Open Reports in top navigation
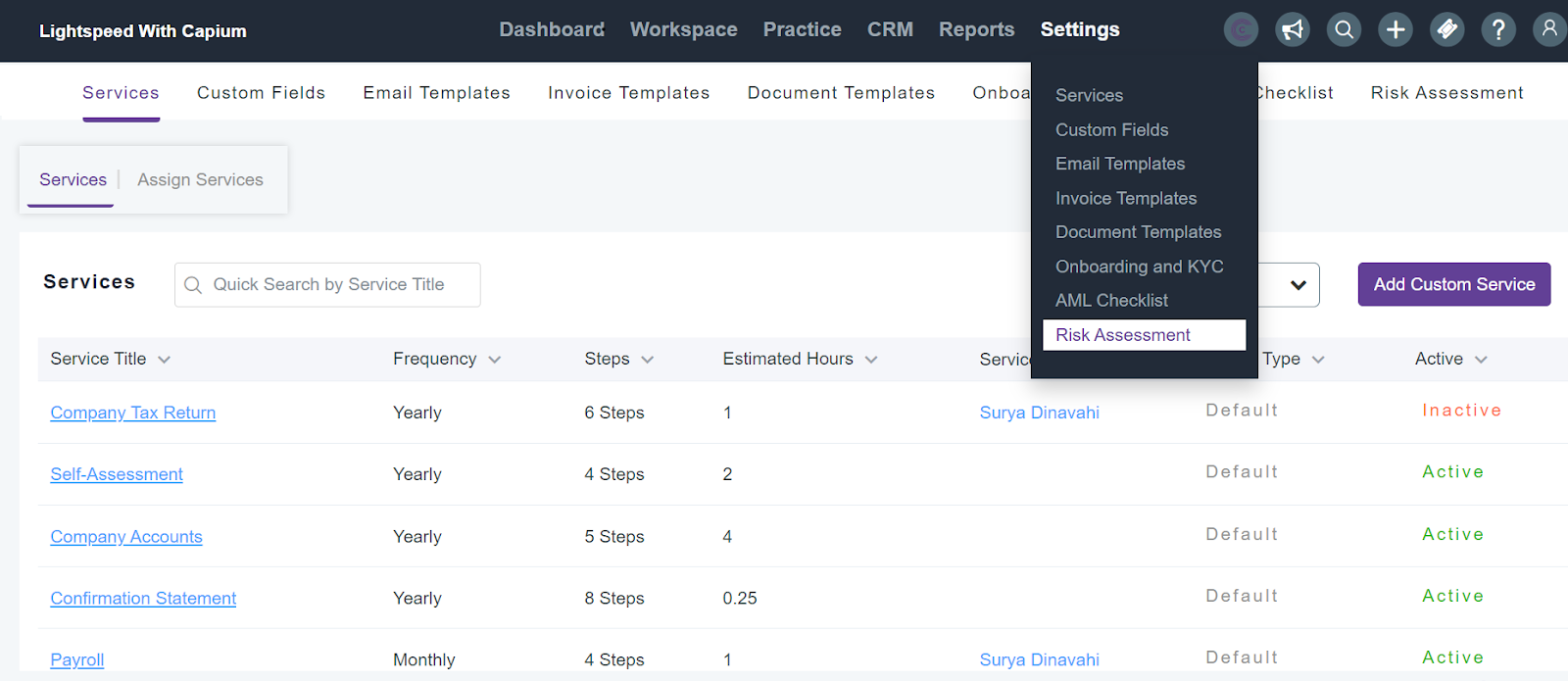 [x=977, y=29]
